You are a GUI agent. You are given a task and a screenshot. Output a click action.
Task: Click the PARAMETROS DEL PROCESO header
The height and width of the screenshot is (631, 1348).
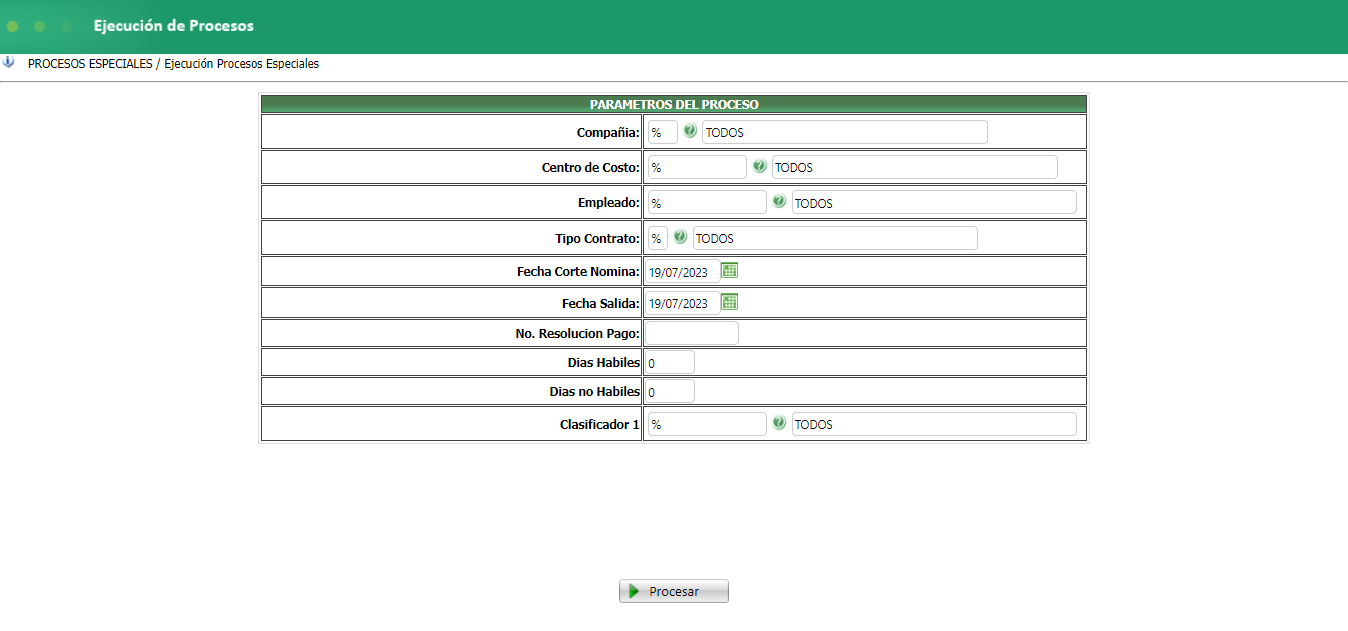[x=674, y=104]
